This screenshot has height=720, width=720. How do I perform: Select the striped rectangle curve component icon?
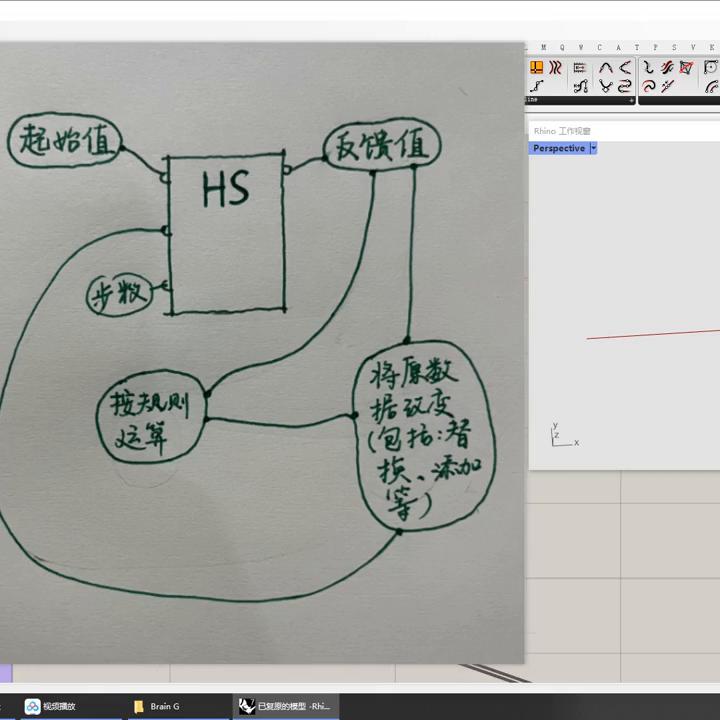pos(580,68)
